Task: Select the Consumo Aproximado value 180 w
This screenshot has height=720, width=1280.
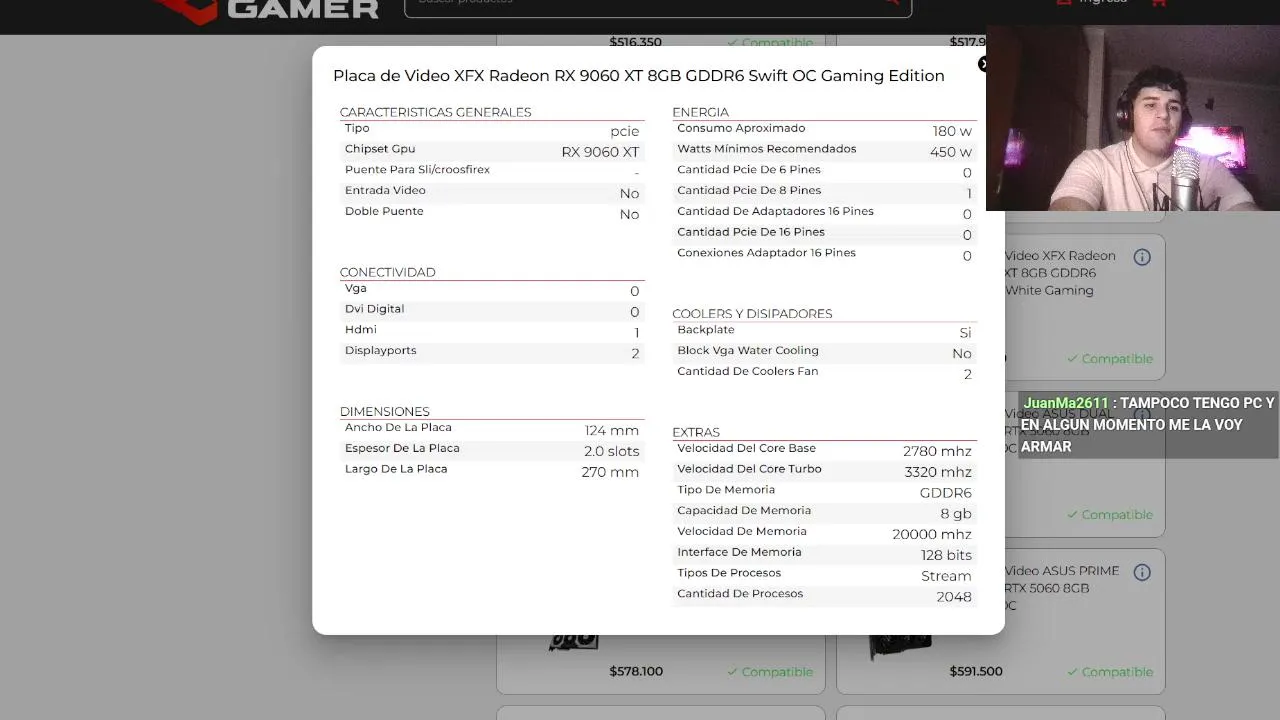Action: pyautogui.click(x=952, y=131)
